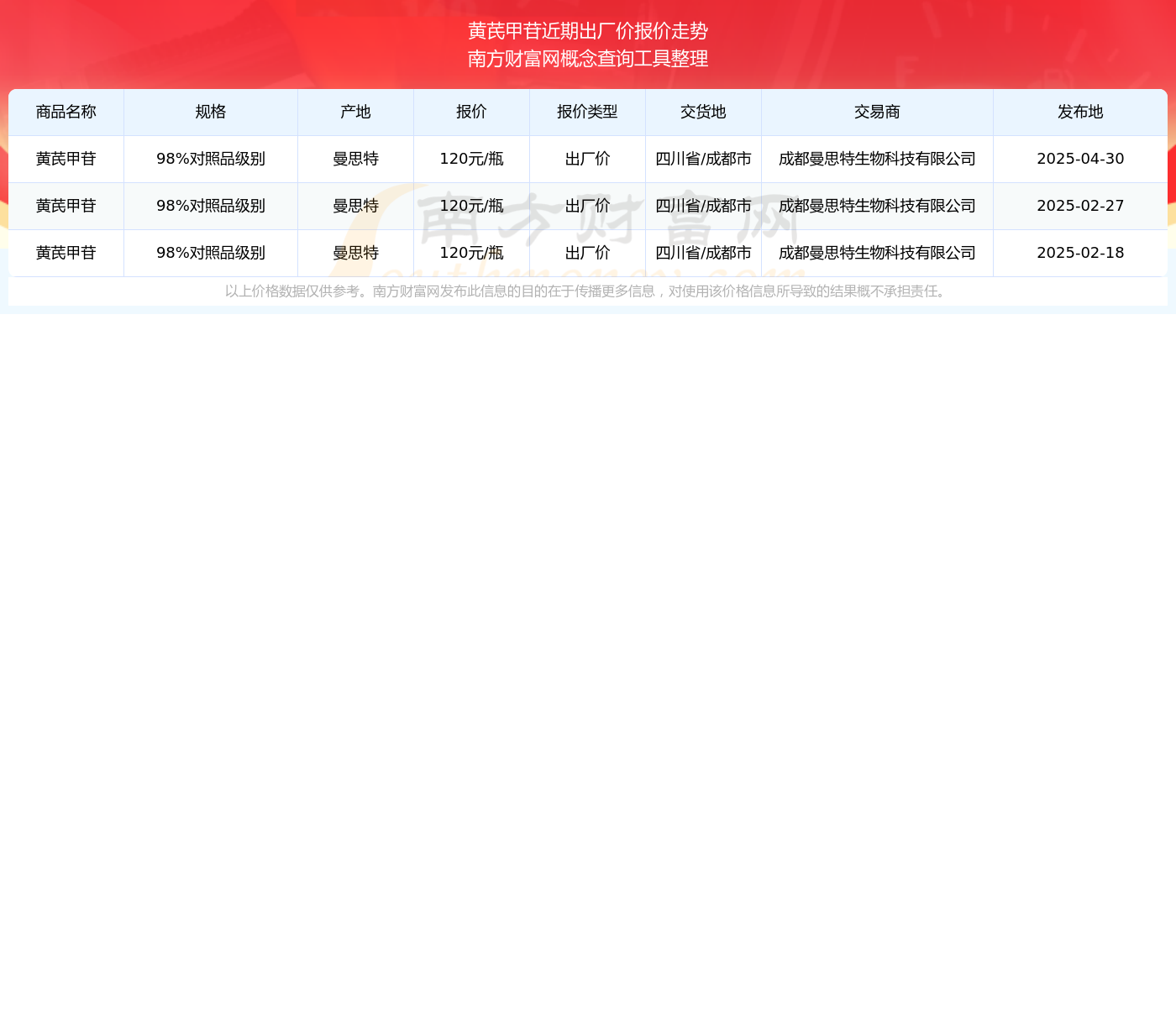Click the 规格 column header

tap(211, 113)
